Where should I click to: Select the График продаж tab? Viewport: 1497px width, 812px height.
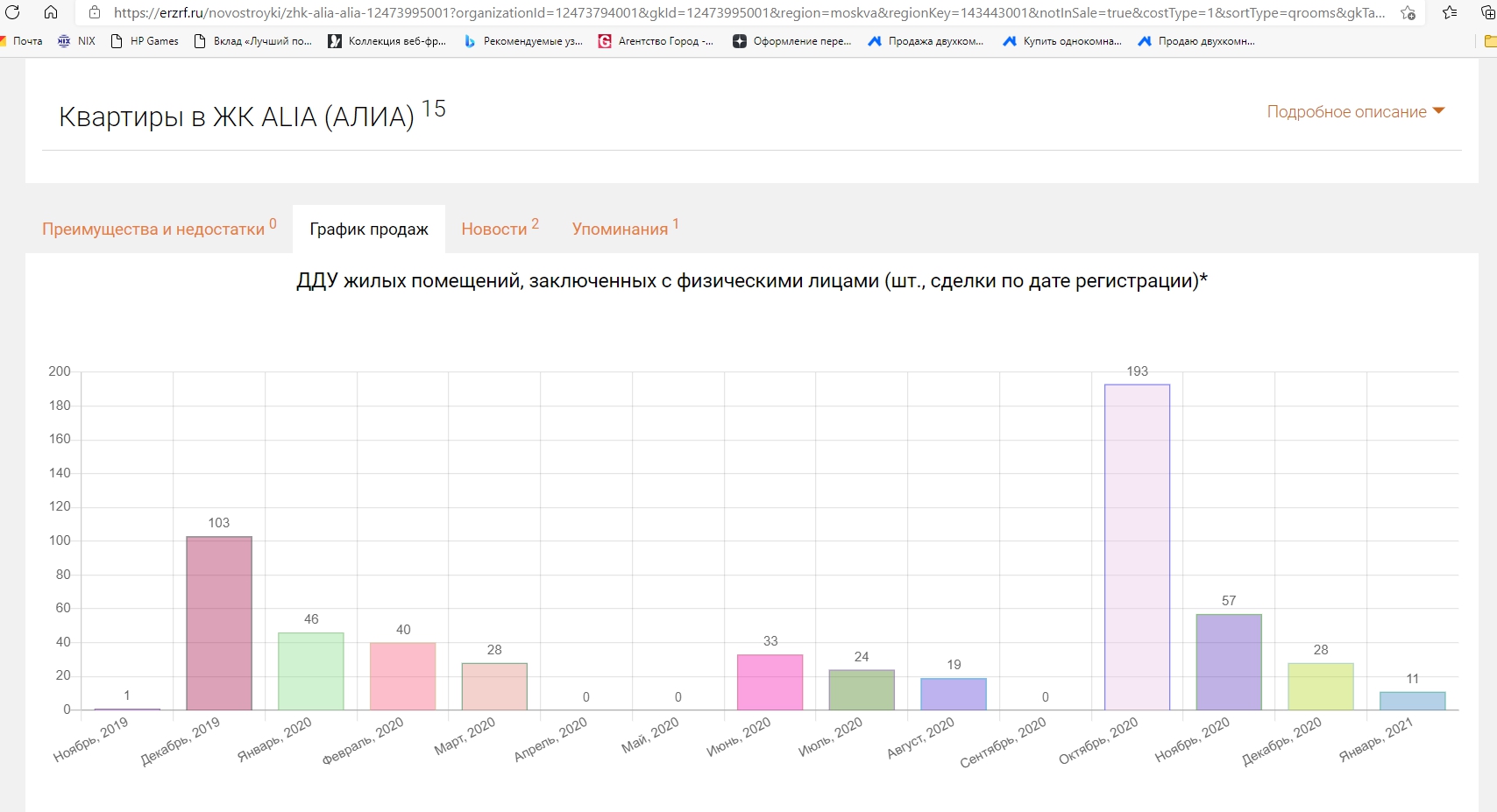click(369, 229)
